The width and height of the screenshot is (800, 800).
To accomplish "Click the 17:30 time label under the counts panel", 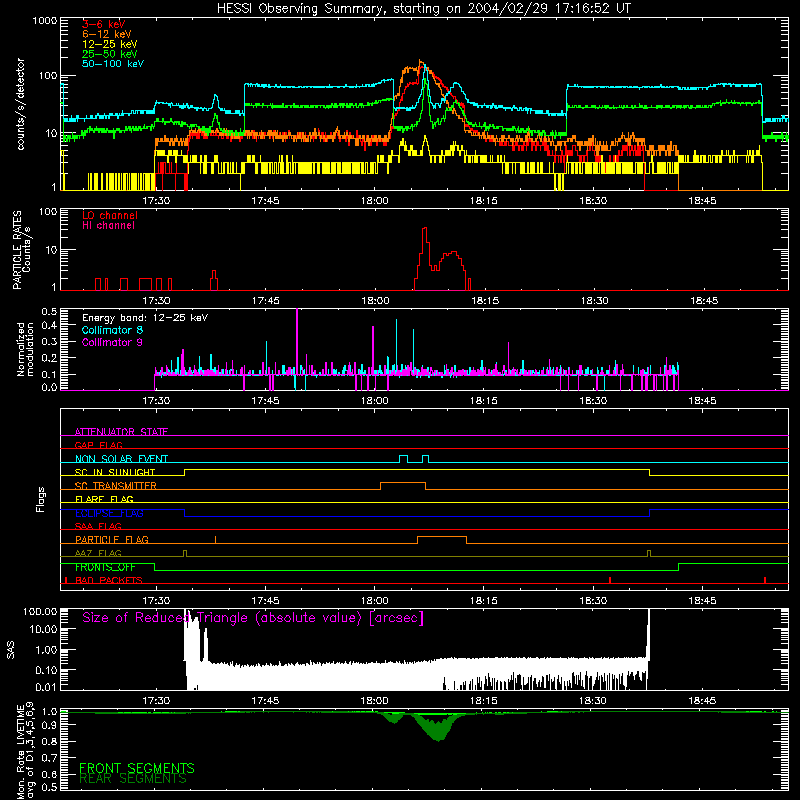I will pyautogui.click(x=156, y=201).
